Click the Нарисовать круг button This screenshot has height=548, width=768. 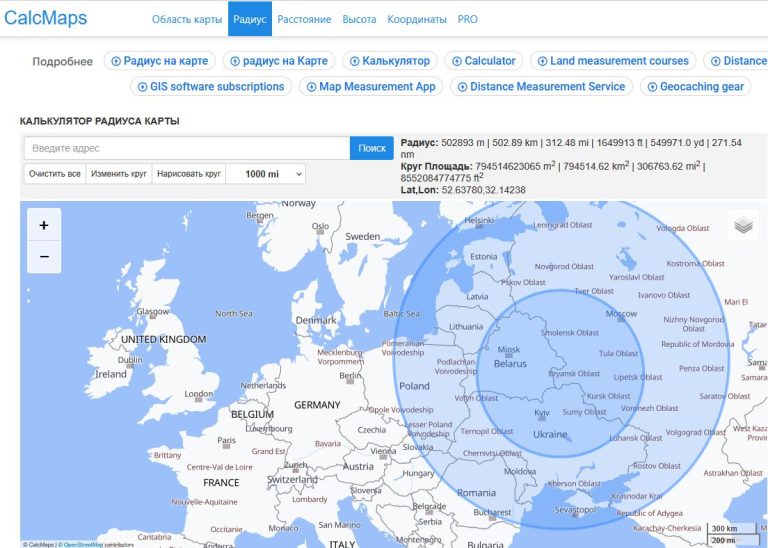[189, 174]
